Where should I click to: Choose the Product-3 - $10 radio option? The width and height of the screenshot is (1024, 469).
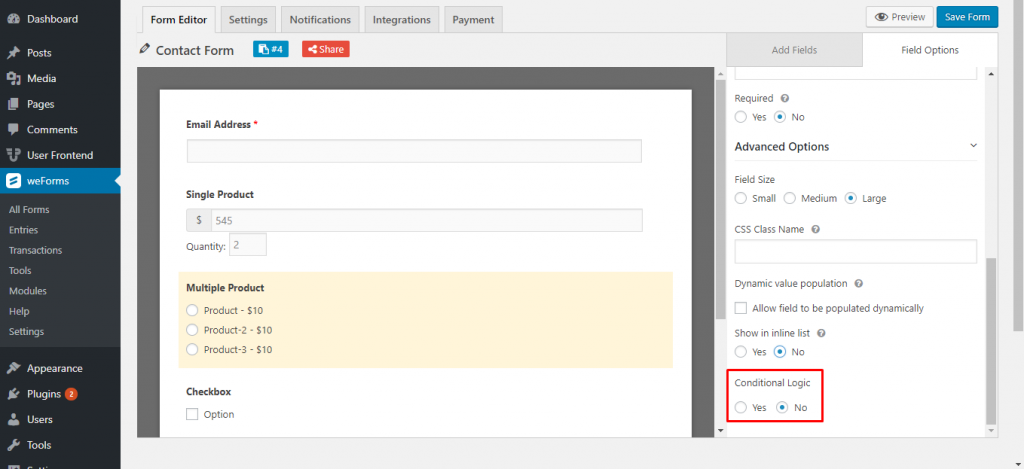click(192, 349)
